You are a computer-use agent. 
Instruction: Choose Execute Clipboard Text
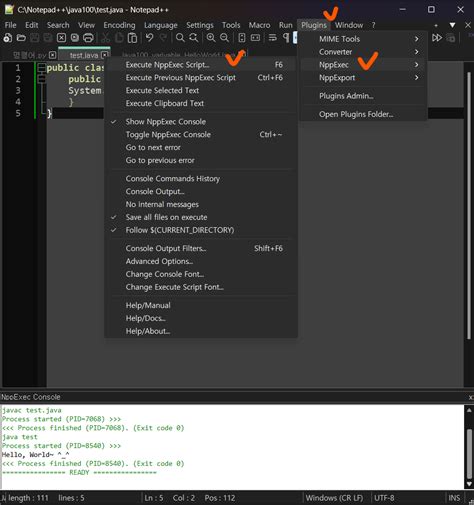pos(200,103)
